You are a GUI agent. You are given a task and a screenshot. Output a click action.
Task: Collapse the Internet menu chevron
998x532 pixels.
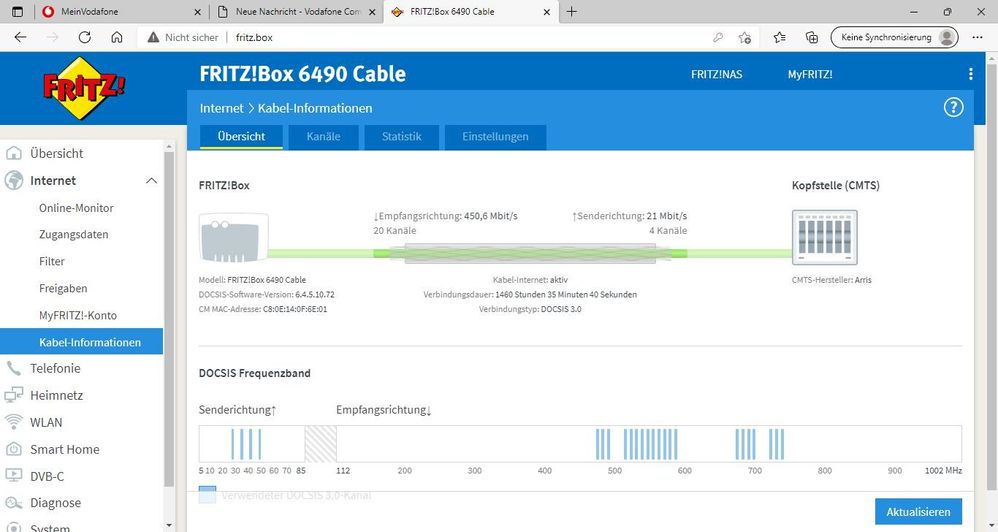click(151, 181)
